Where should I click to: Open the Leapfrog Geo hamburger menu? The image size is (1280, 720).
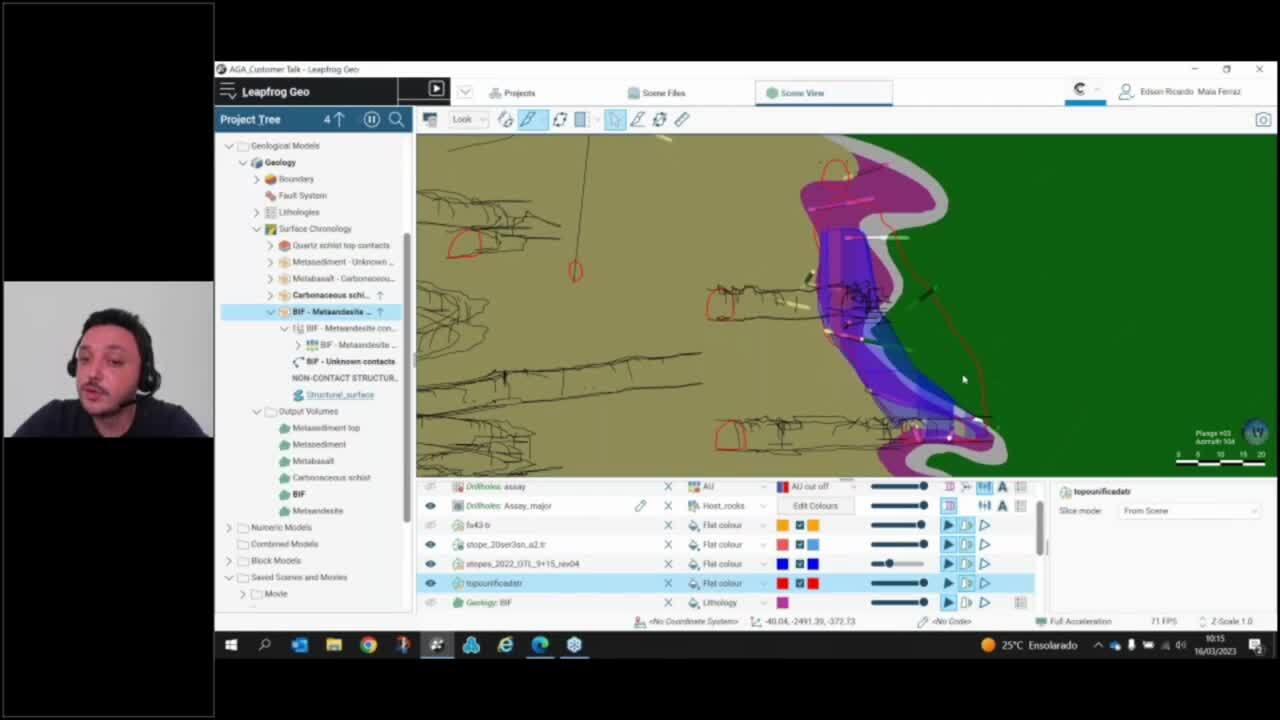pyautogui.click(x=228, y=91)
